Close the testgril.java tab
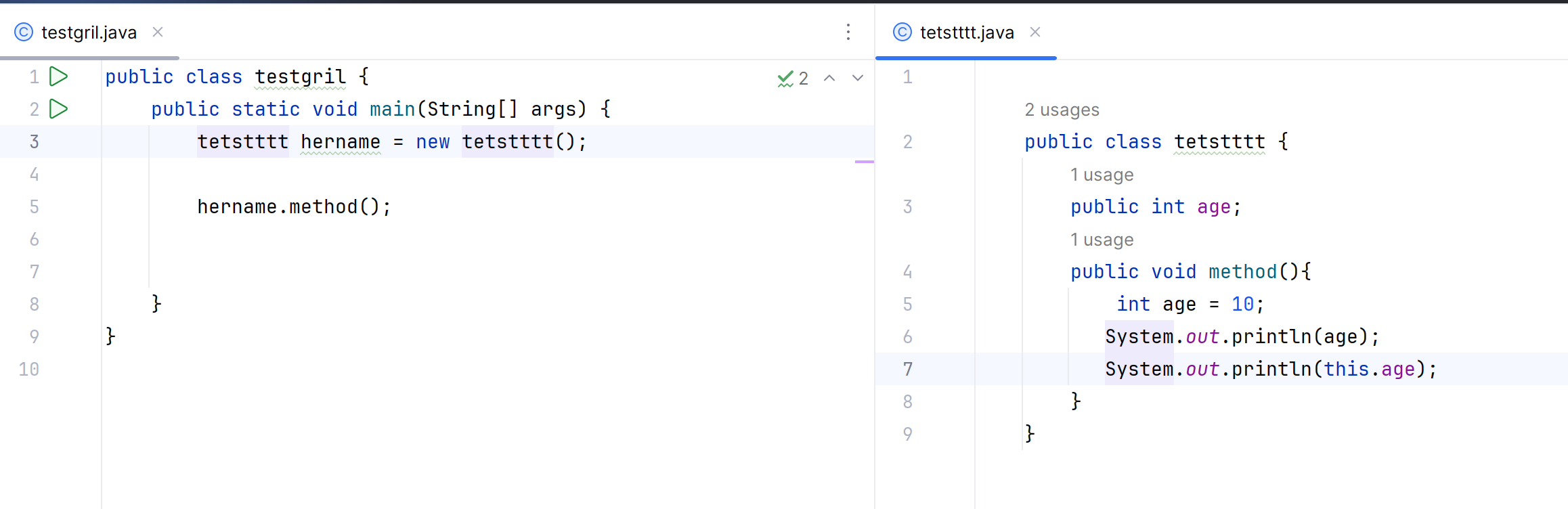This screenshot has height=509, width=1568. point(158,32)
